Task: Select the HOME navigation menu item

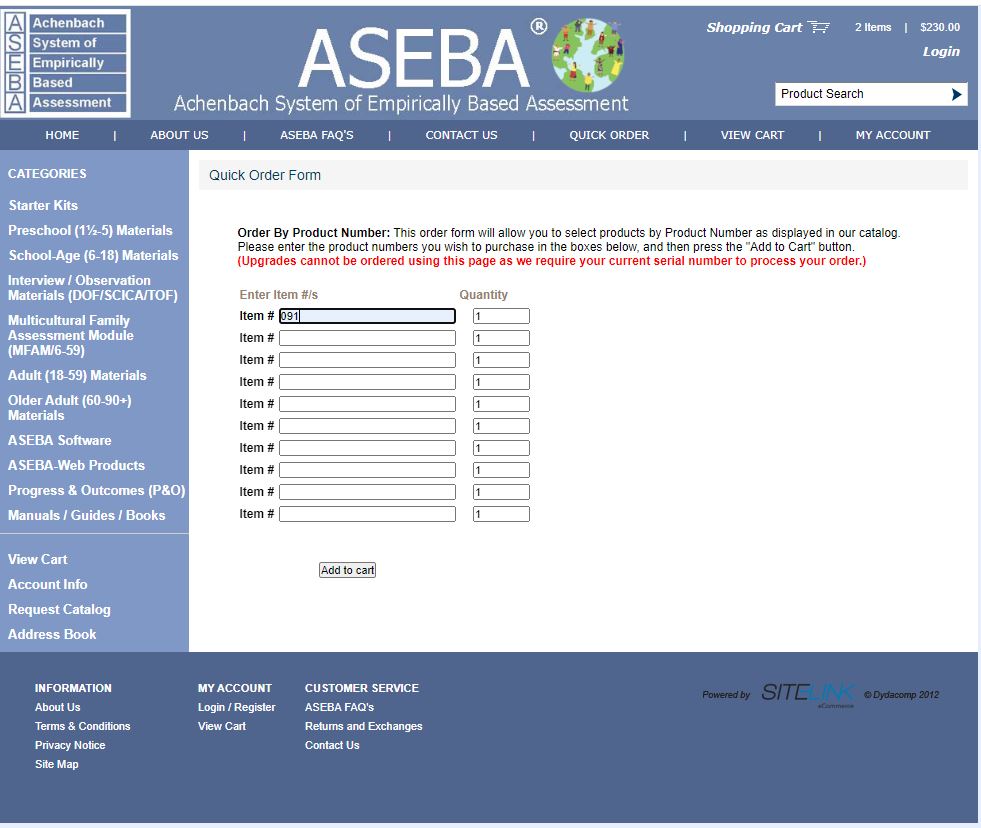Action: pyautogui.click(x=63, y=134)
